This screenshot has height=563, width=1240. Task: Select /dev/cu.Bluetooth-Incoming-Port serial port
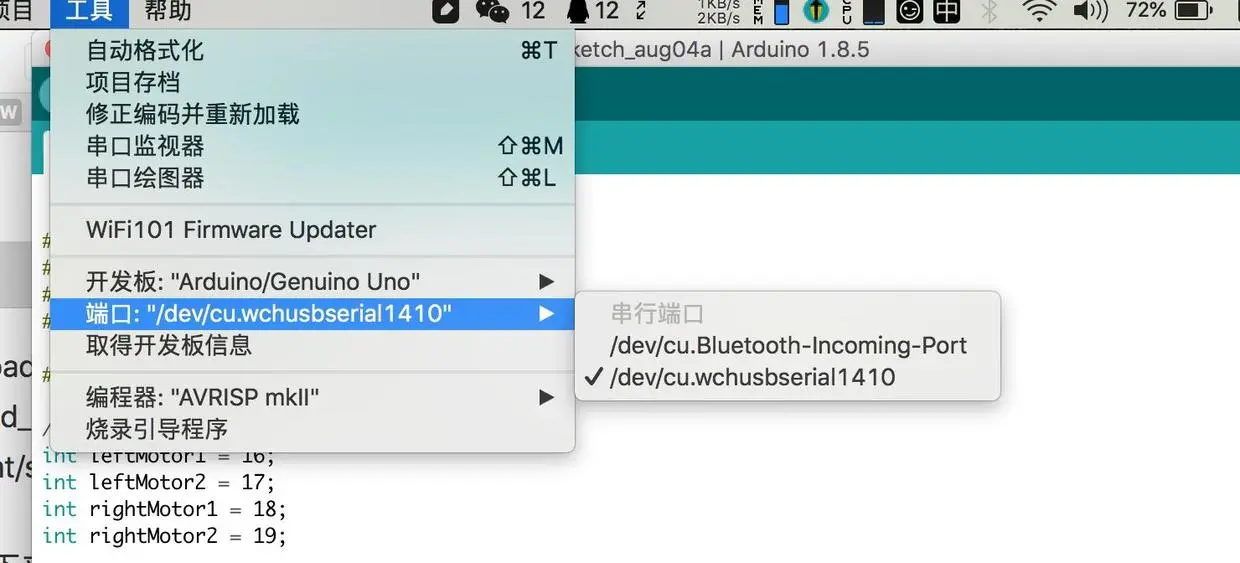(x=788, y=346)
